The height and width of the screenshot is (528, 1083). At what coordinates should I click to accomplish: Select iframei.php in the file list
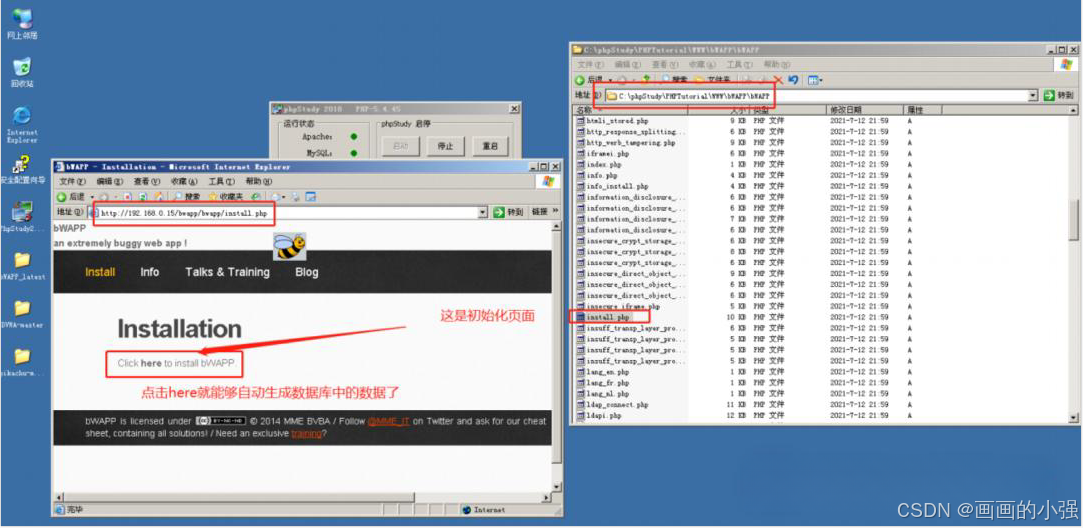(603, 153)
